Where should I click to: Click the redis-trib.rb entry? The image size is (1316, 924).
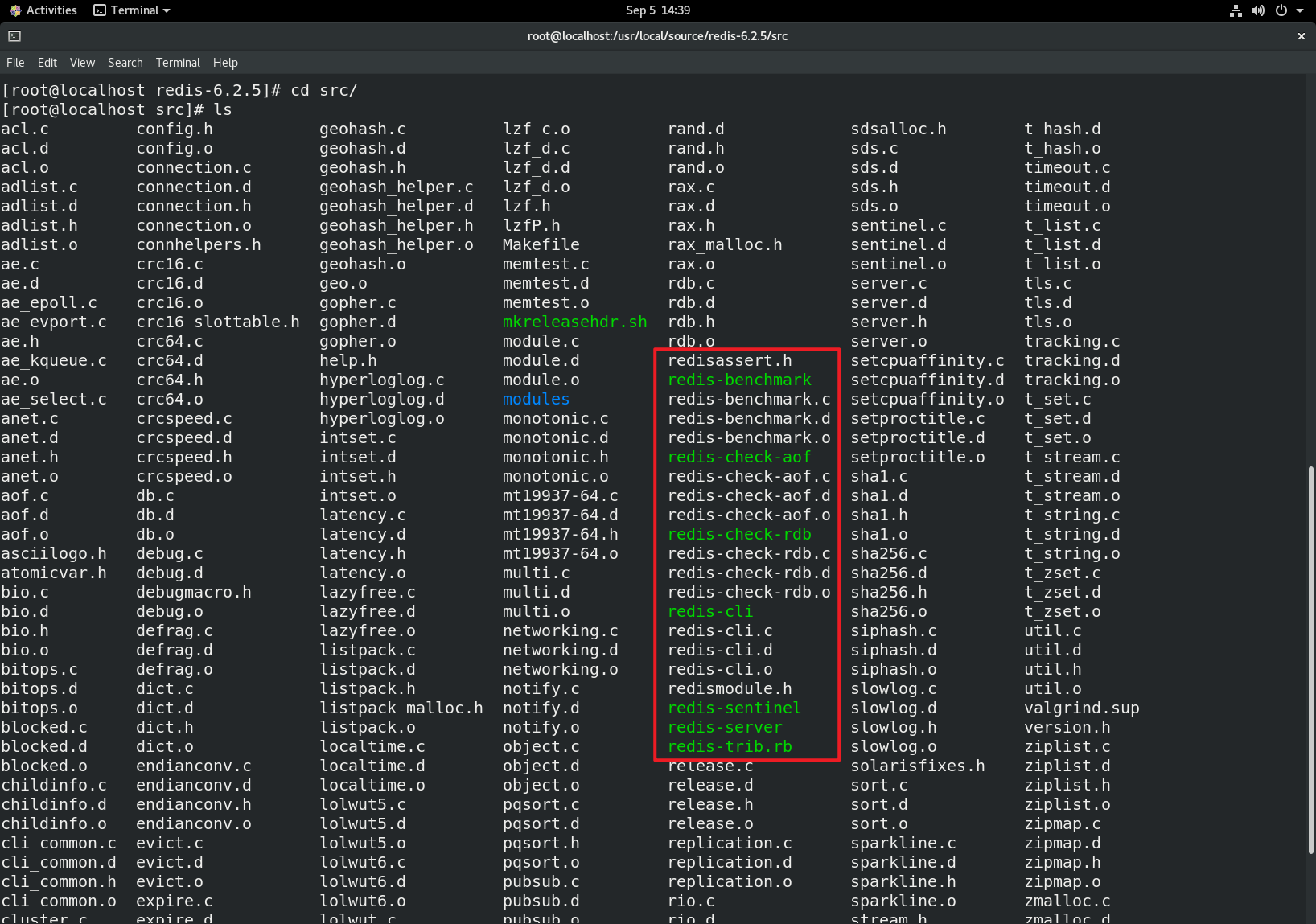pos(730,746)
